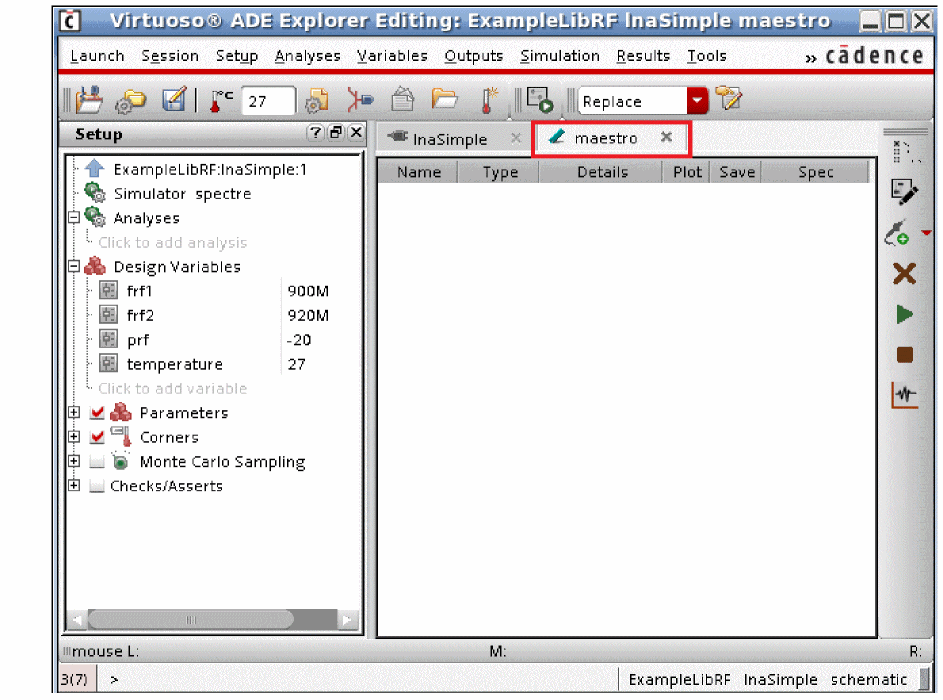Click the Setup scrollbar right arrow
Viewport: 943px width, 700px height.
click(x=347, y=619)
